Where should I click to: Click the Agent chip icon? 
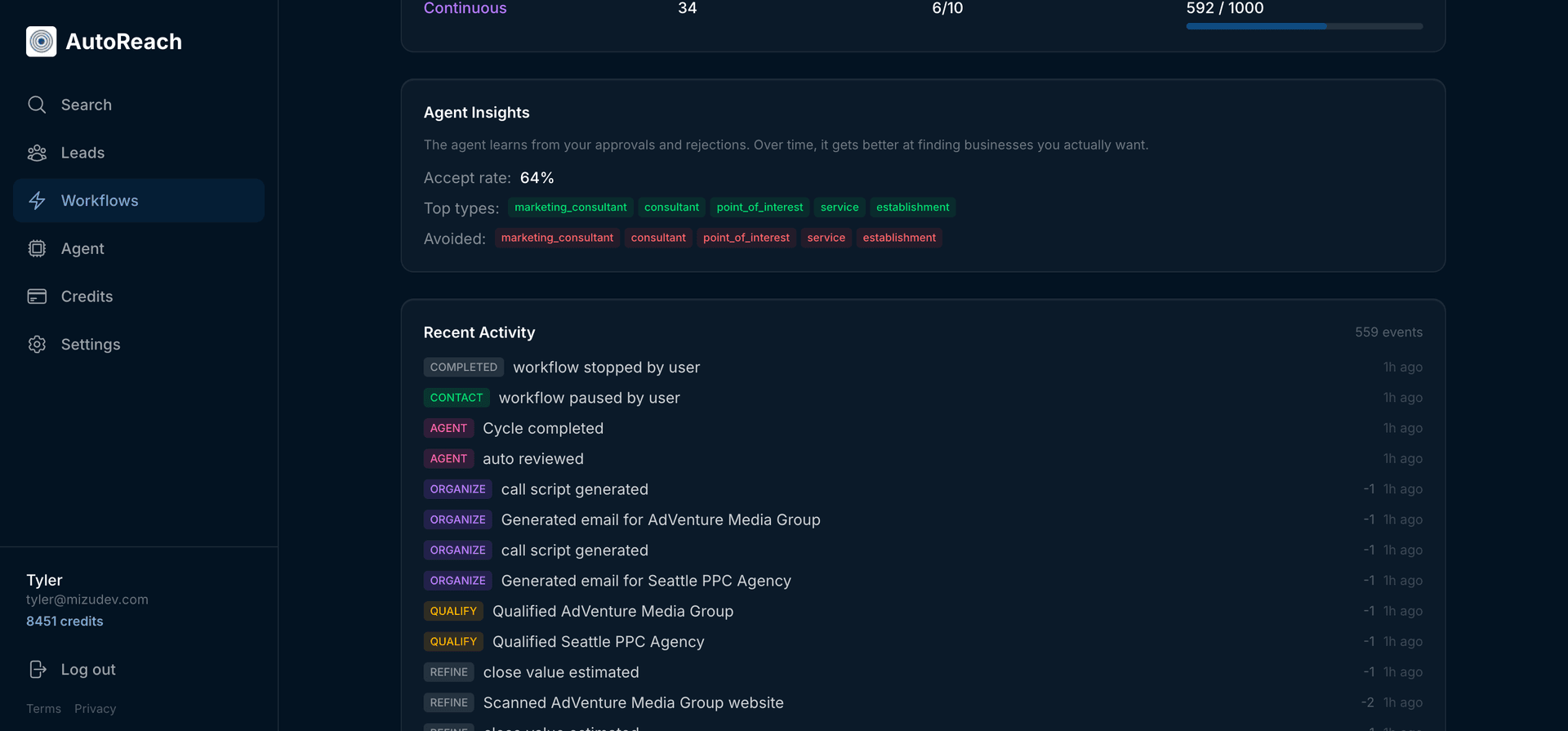pyautogui.click(x=37, y=248)
